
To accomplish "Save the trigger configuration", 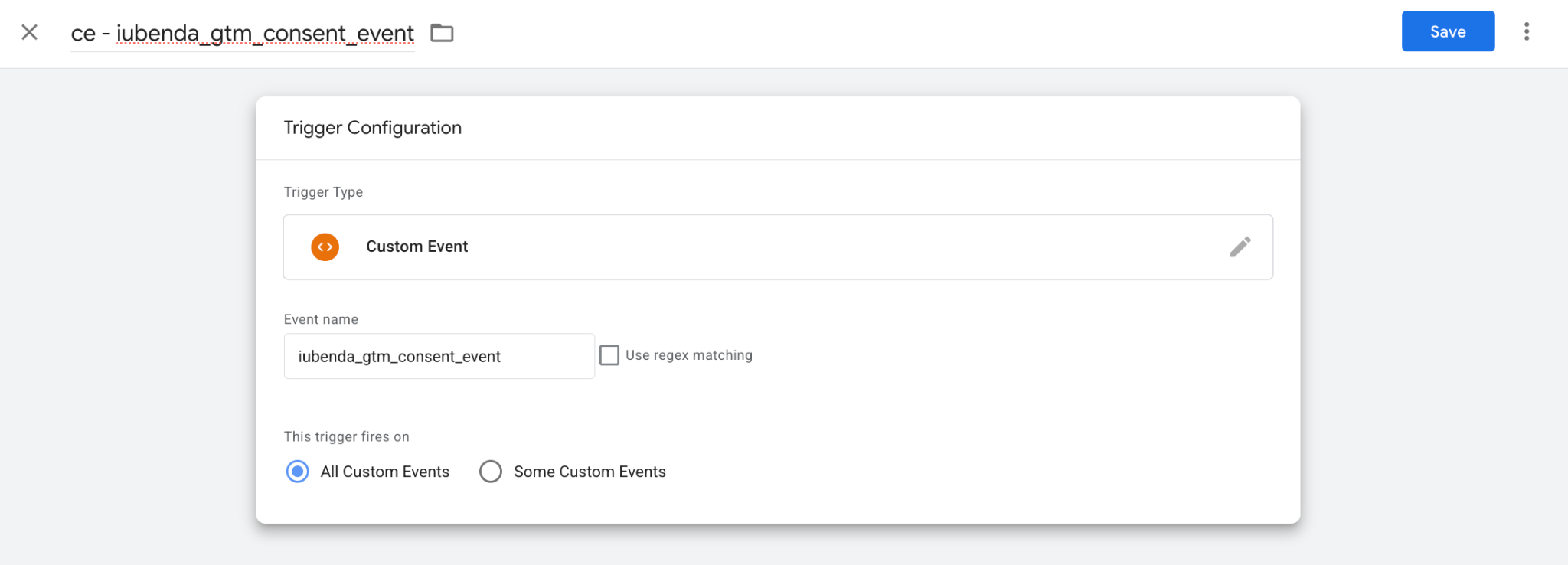I will pos(1448,31).
